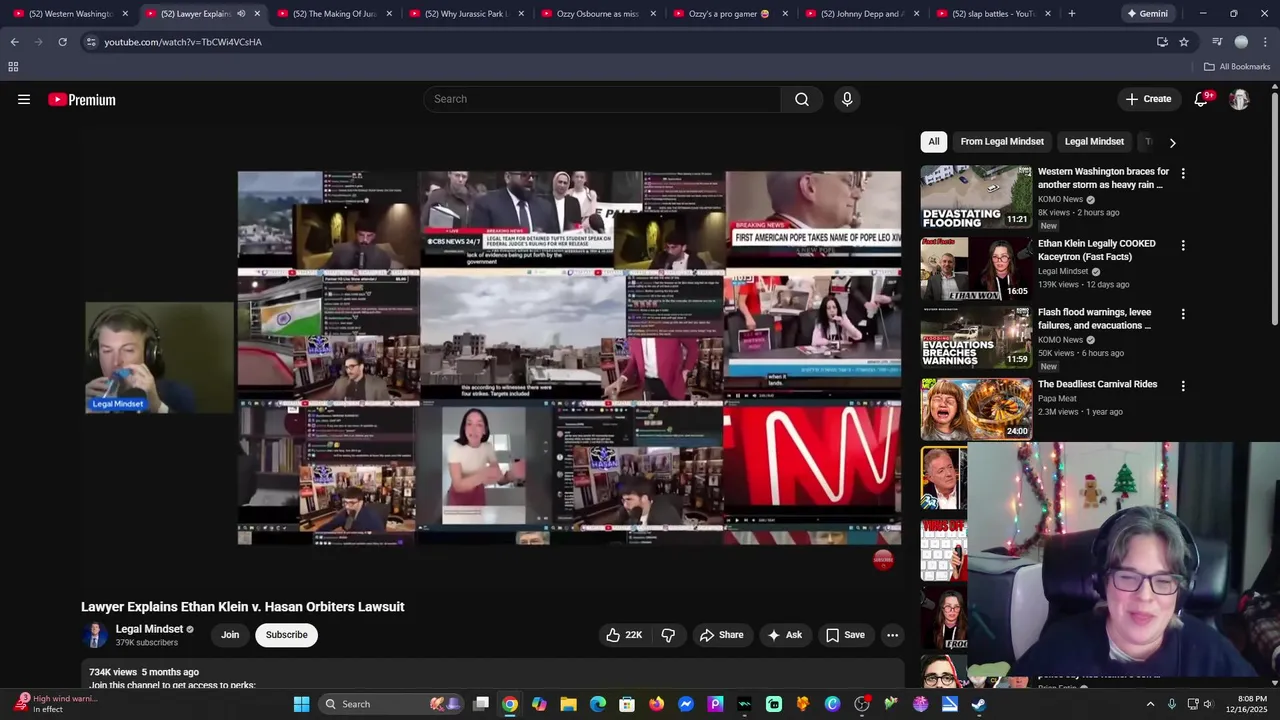Open the account avatar menu
Screen dimensions: 1280x720
pyautogui.click(x=1239, y=99)
